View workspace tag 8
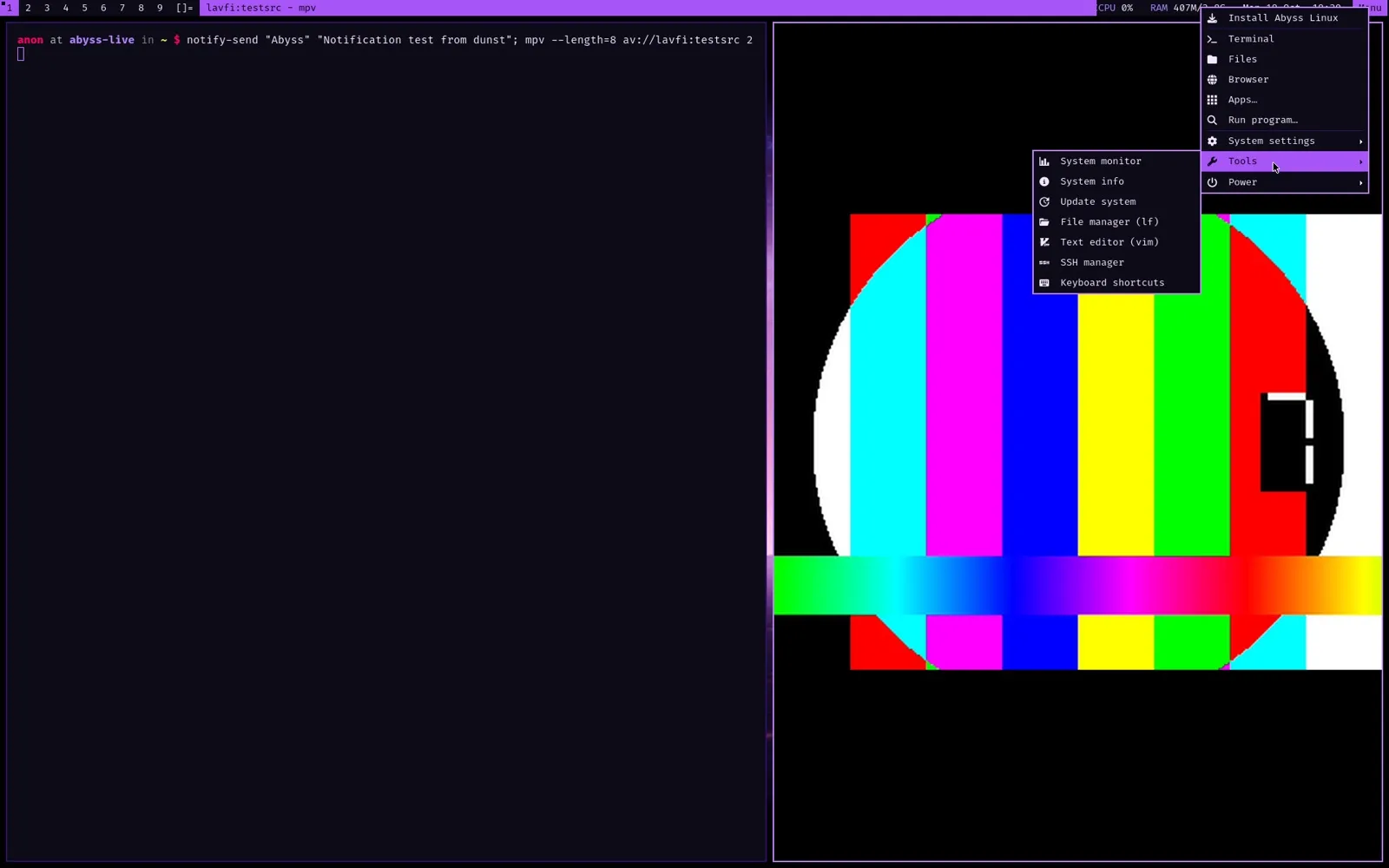 [141, 8]
